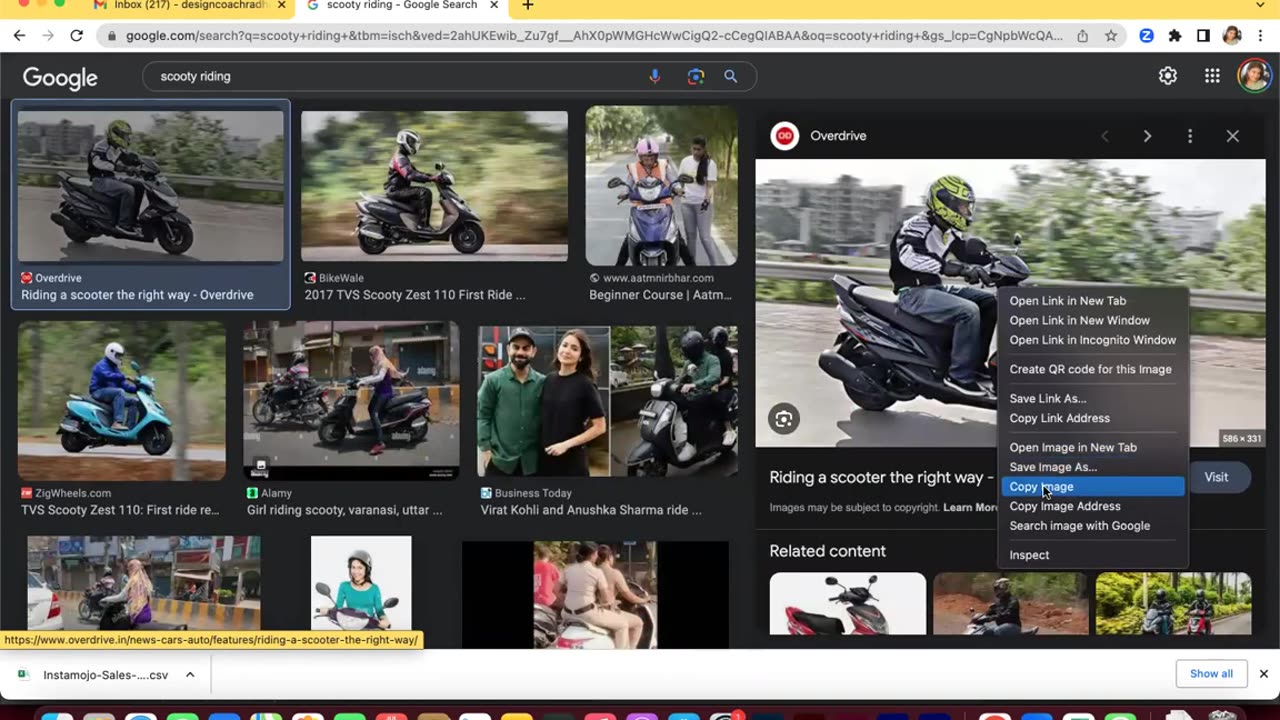Open more options in the preview panel
The height and width of the screenshot is (720, 1280).
pyautogui.click(x=1190, y=136)
